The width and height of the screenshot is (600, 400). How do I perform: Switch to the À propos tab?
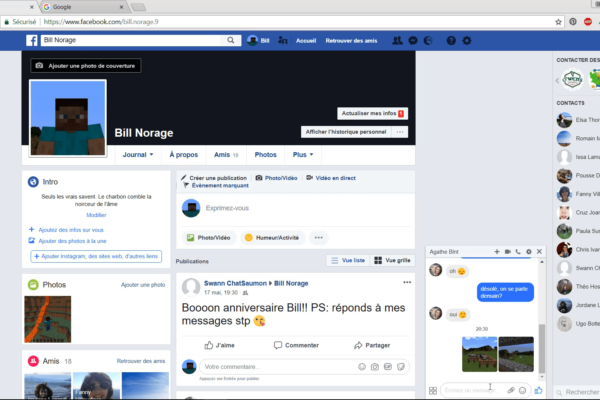[x=184, y=155]
